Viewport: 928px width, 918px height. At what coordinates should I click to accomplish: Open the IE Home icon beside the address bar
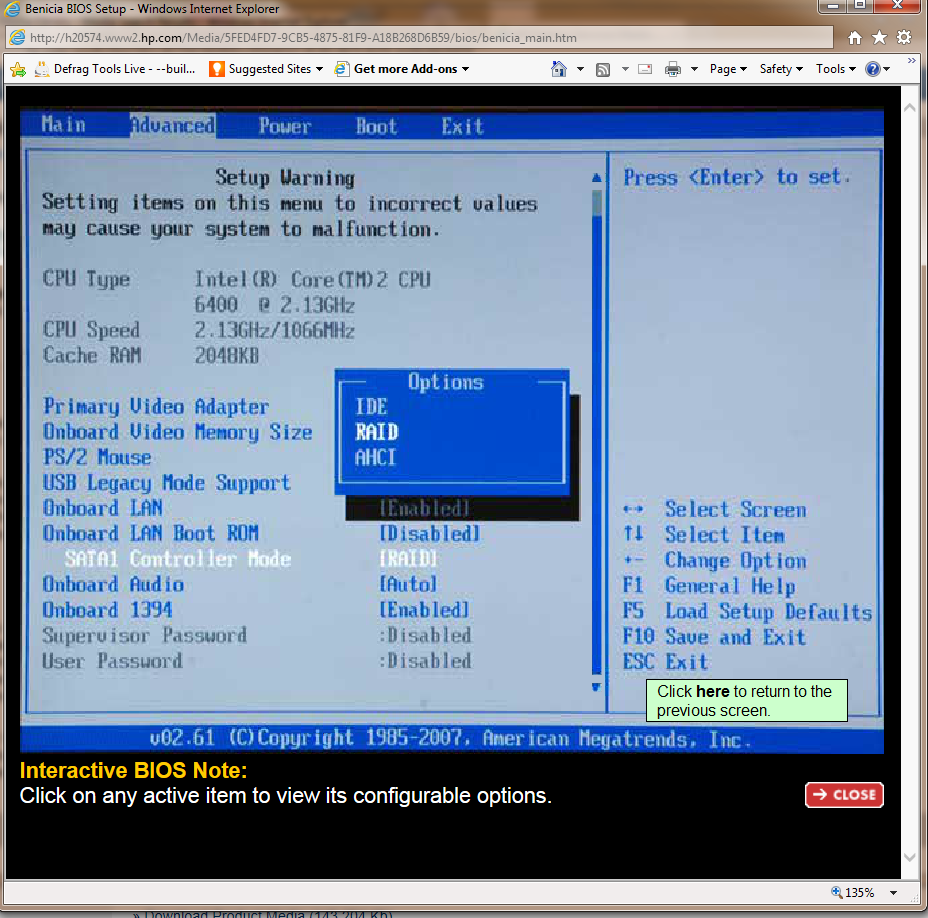point(855,38)
